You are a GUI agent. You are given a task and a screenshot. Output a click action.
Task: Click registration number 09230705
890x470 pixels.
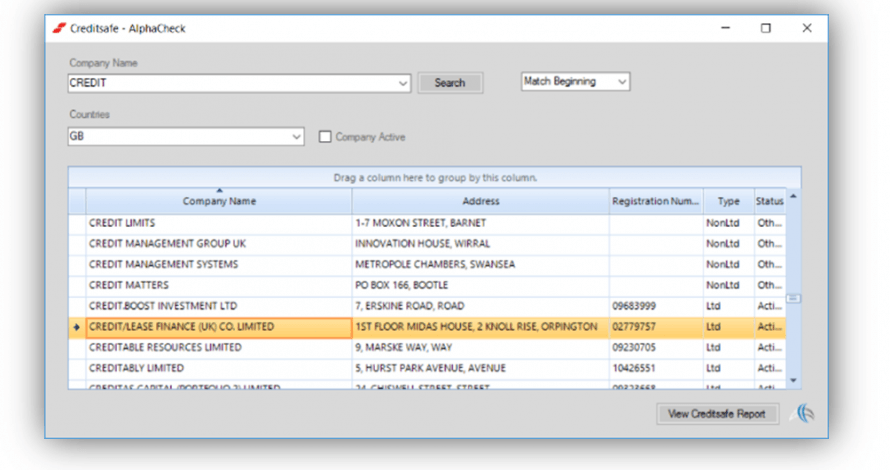coord(633,347)
